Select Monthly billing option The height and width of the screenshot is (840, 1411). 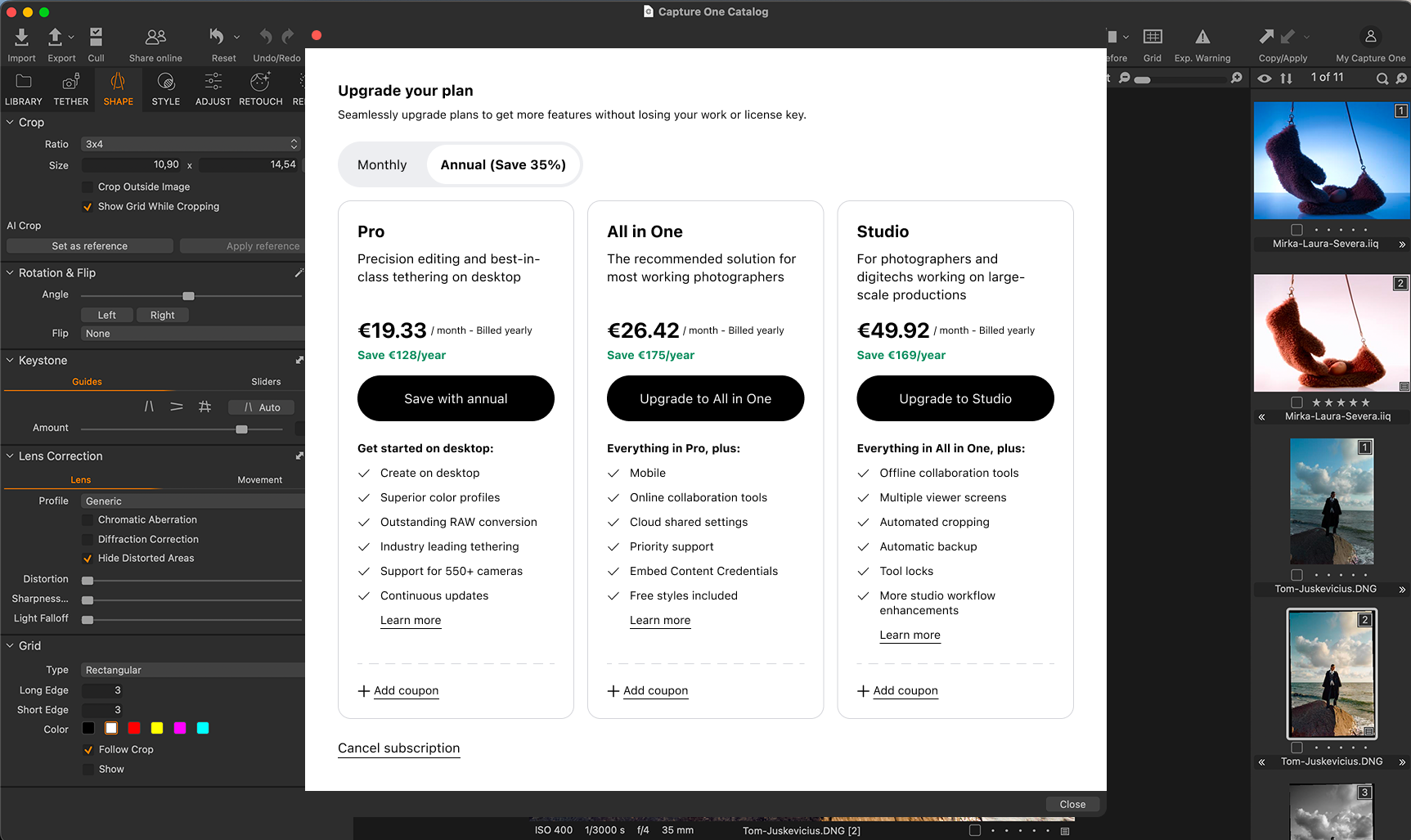point(382,164)
